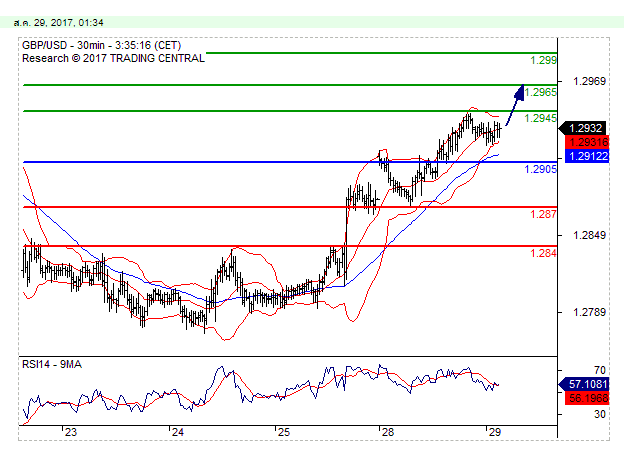Image resolution: width=624 pixels, height=452 pixels.
Task: Click the red 1.29316 price tag
Action: pos(584,142)
